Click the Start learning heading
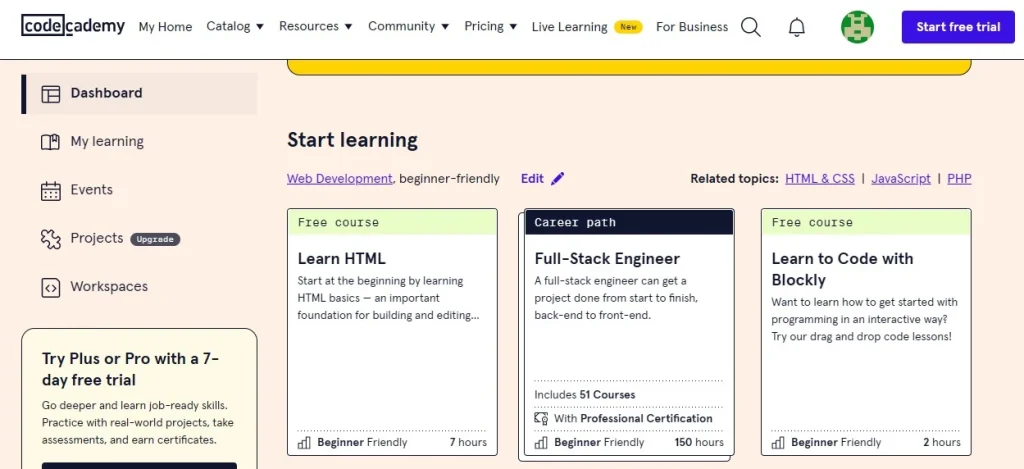 (x=353, y=140)
